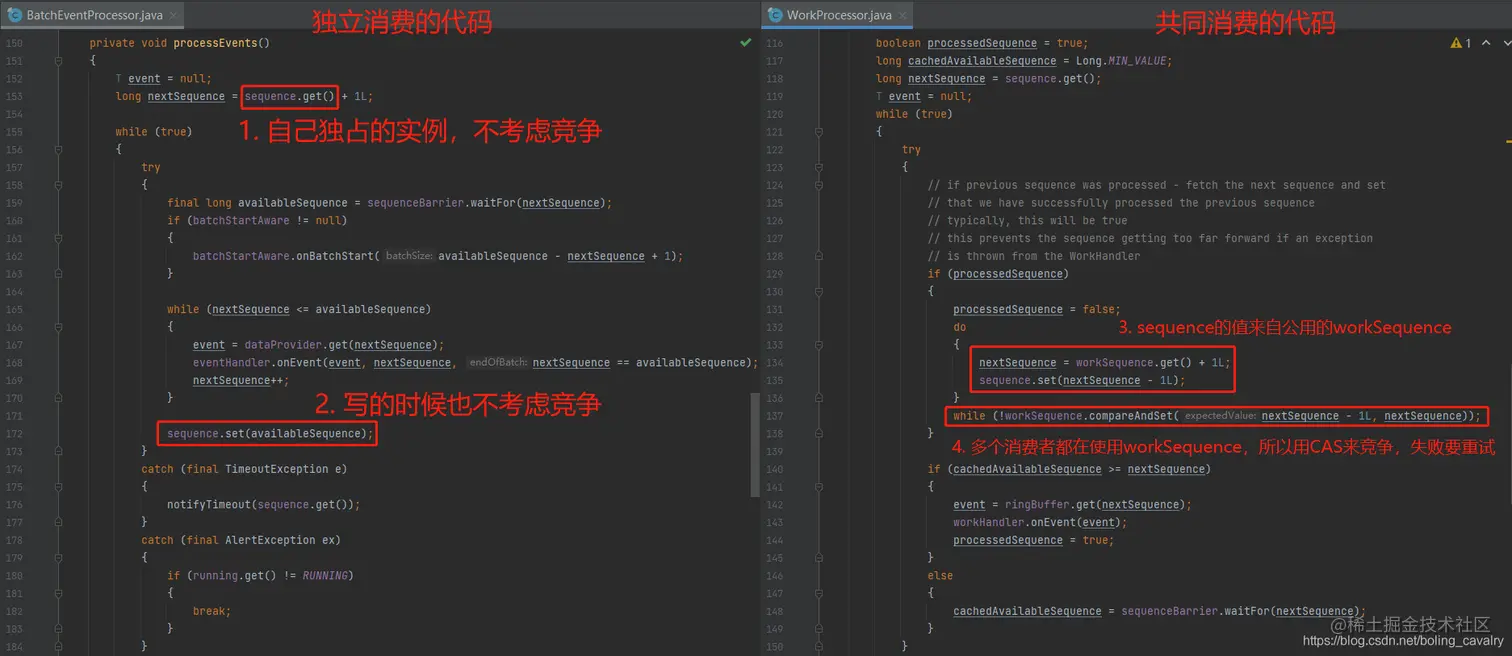Navigate to previous problem with up arrow icon
The height and width of the screenshot is (656, 1512).
[1485, 43]
